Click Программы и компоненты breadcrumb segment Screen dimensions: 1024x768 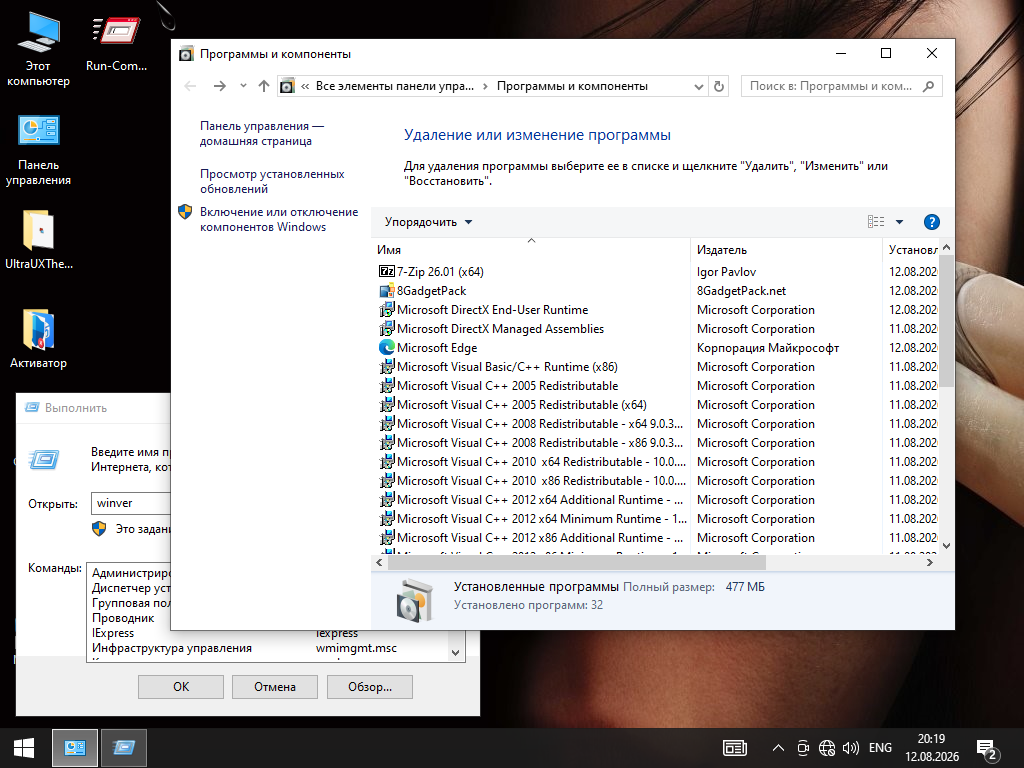coord(572,86)
